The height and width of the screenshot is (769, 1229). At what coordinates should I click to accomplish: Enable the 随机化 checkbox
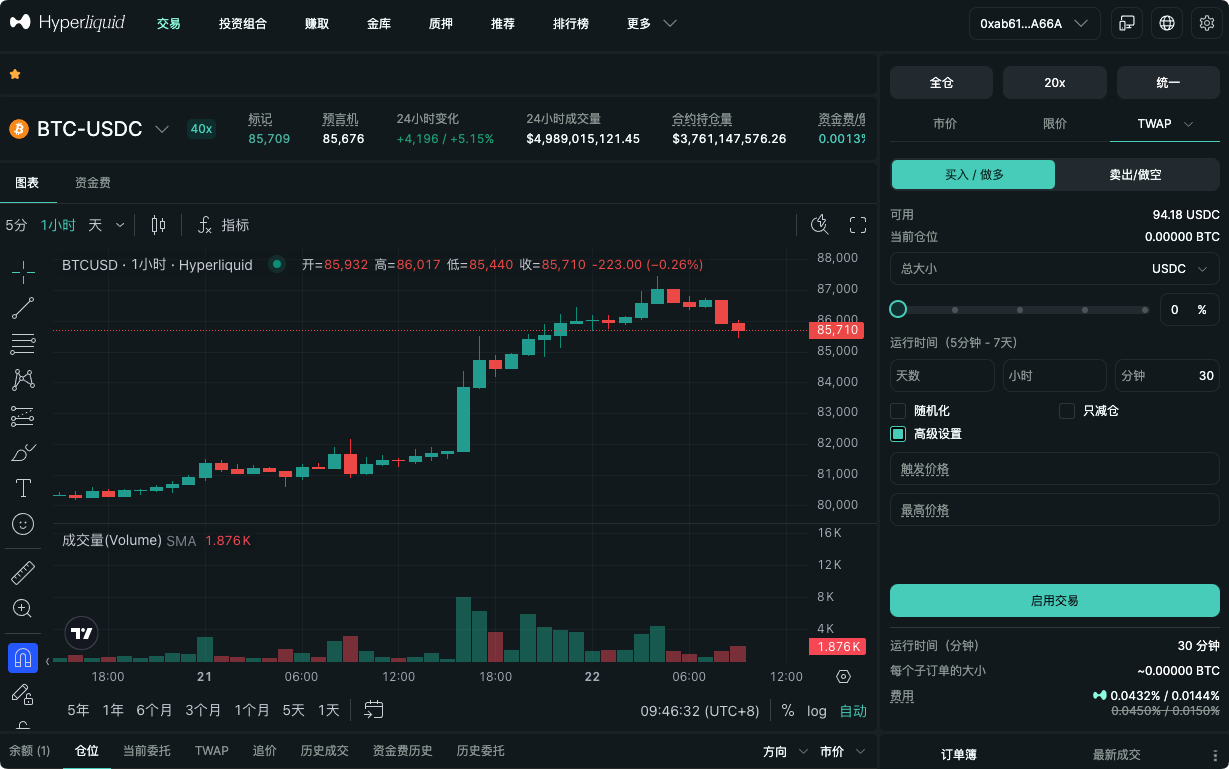tap(898, 411)
